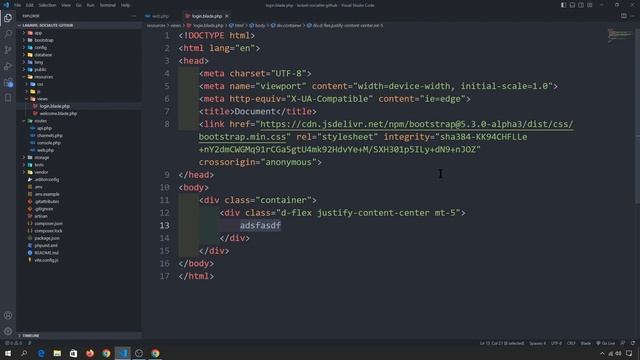Viewport: 640px width, 360px height.
Task: Open the Windows Start menu
Action: click(x=8, y=353)
